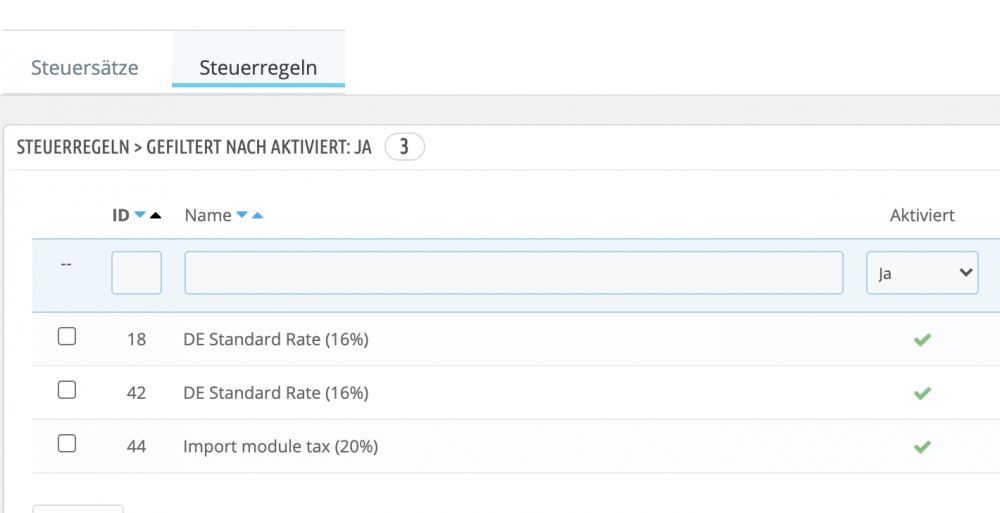The image size is (1000, 513).
Task: Open DE Standard Rate (16%) with ID 18
Action: [276, 340]
